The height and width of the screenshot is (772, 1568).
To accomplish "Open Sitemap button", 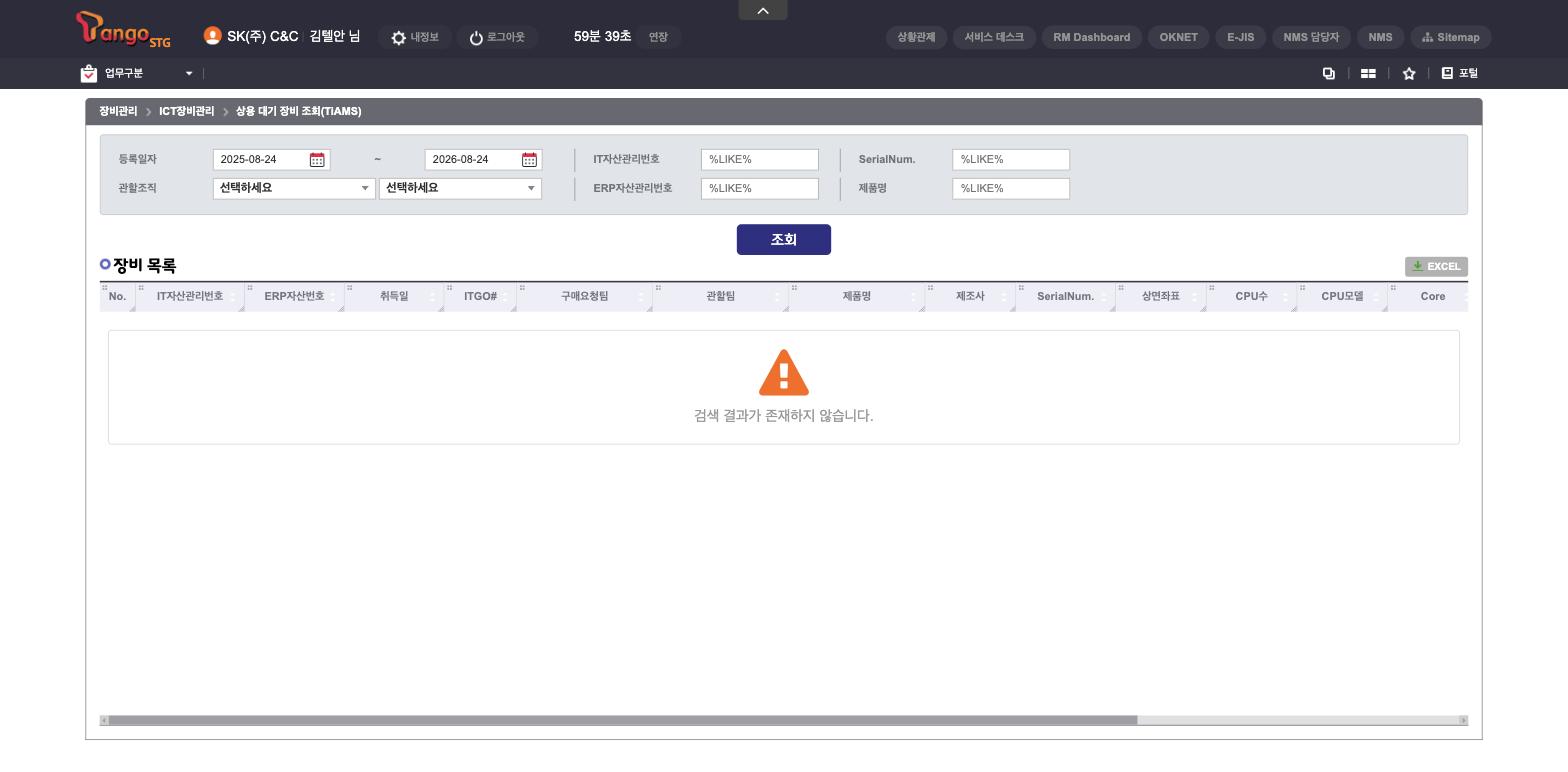I will pyautogui.click(x=1451, y=37).
